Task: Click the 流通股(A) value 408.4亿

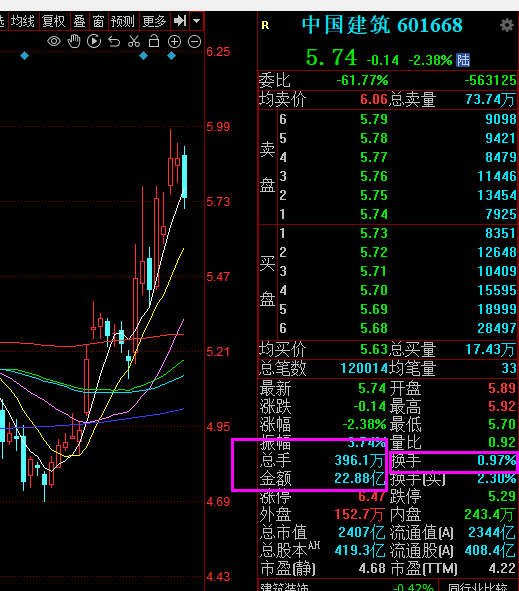Action: tap(490, 551)
